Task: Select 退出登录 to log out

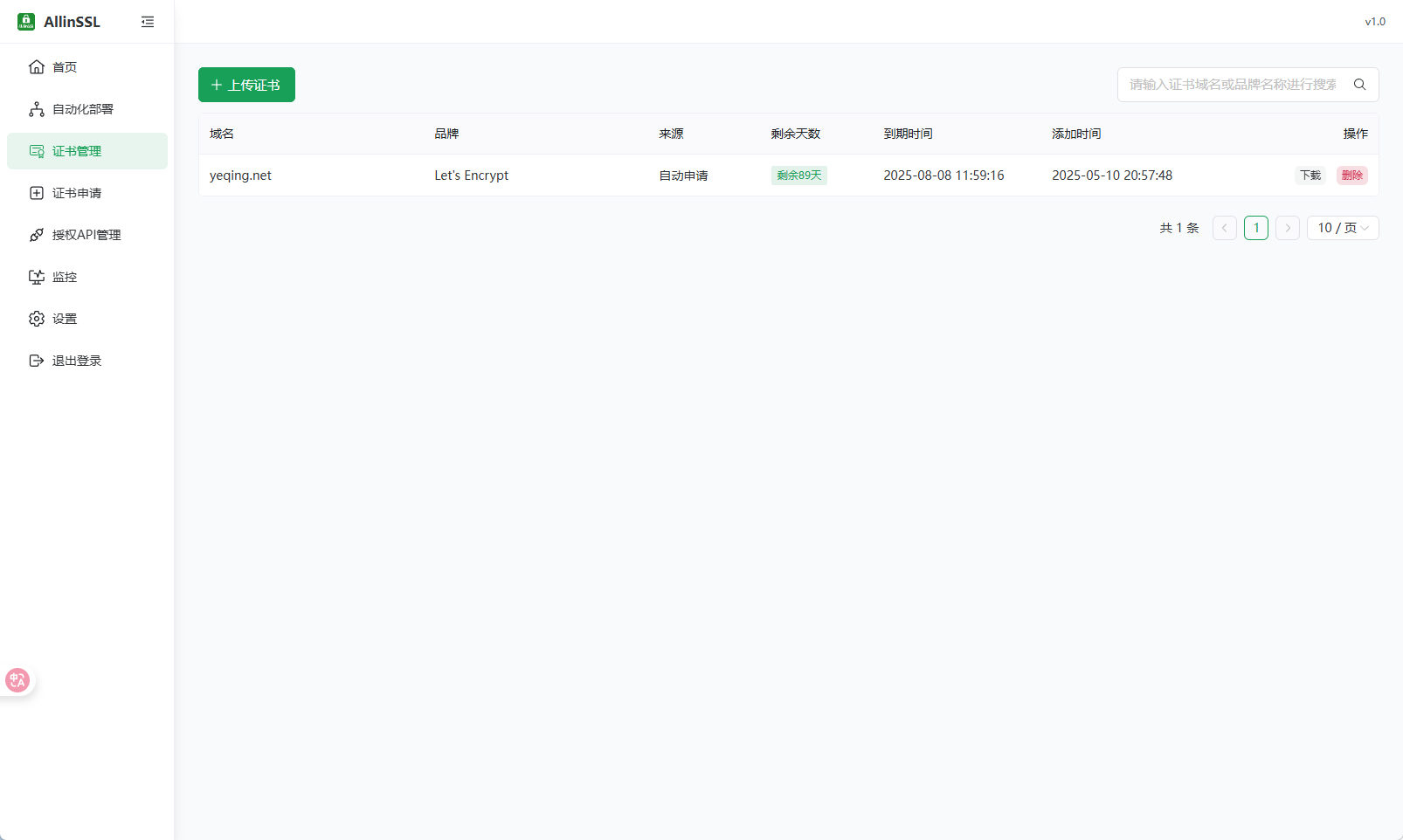Action: pyautogui.click(x=87, y=361)
